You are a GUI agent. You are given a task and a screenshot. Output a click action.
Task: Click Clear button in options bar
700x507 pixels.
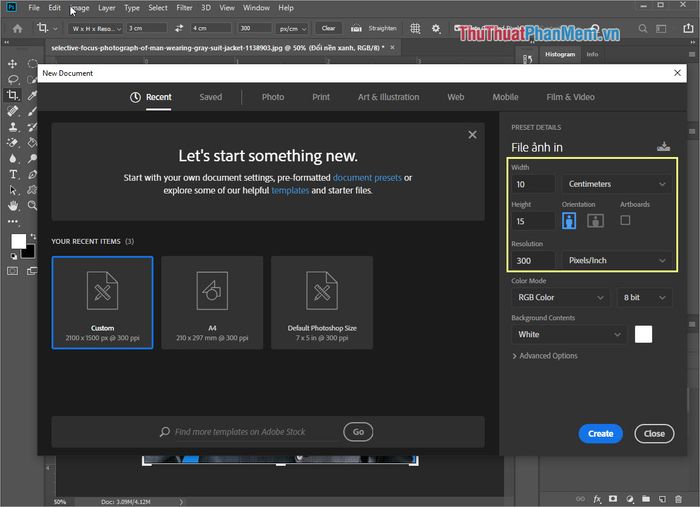click(x=328, y=28)
